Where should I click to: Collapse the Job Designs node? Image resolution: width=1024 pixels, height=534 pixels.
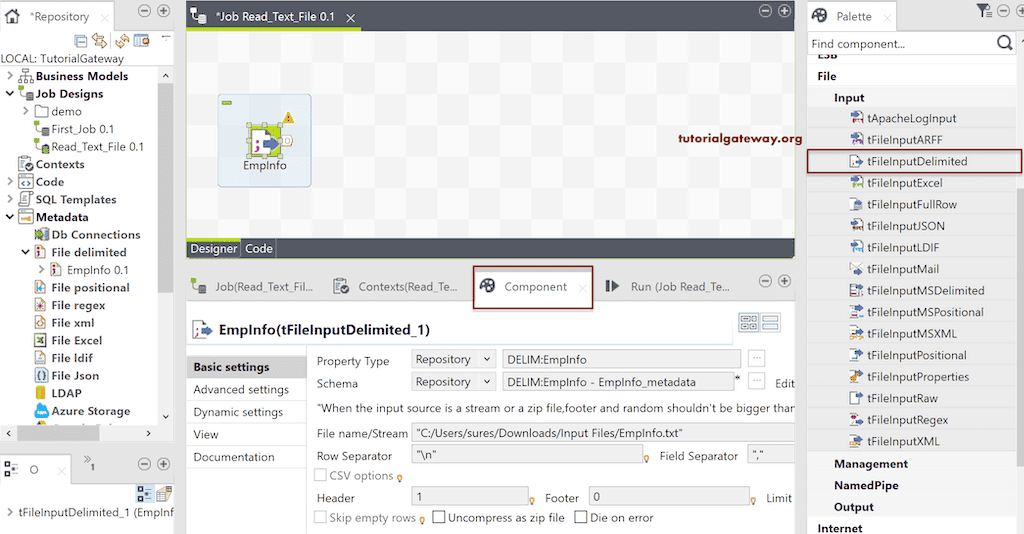point(10,93)
